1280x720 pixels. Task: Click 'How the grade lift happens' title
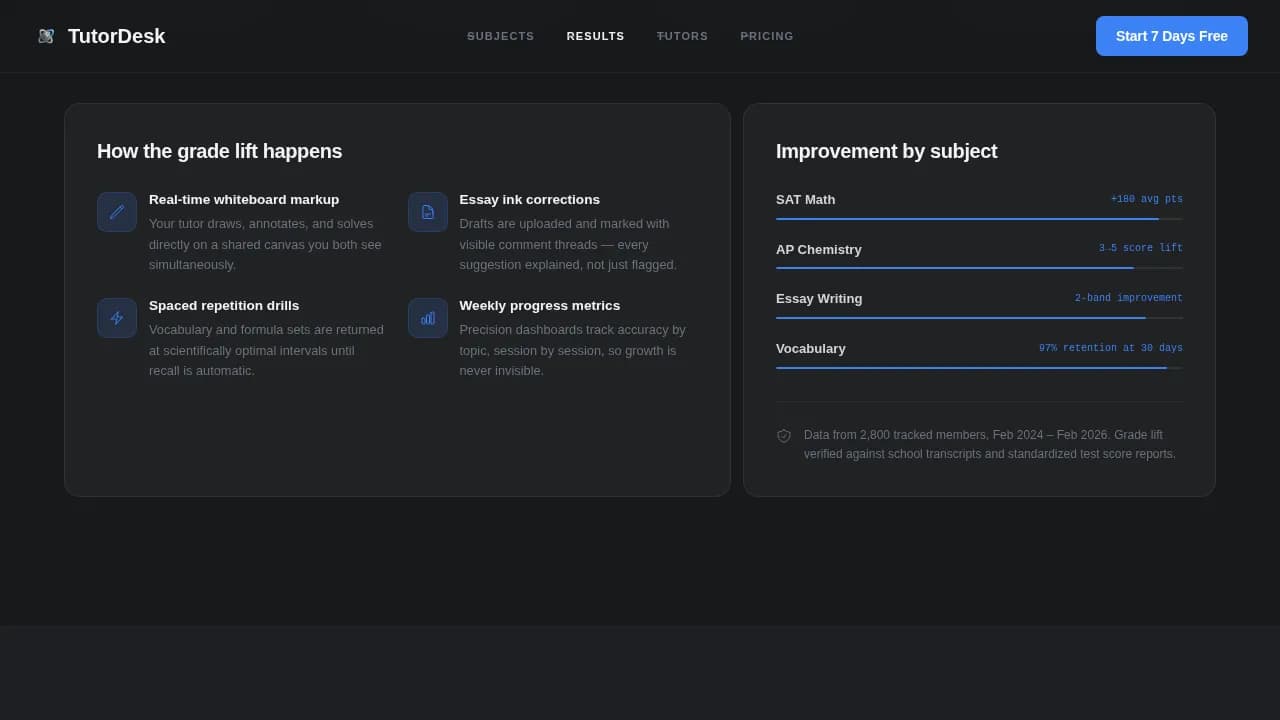pyautogui.click(x=220, y=151)
